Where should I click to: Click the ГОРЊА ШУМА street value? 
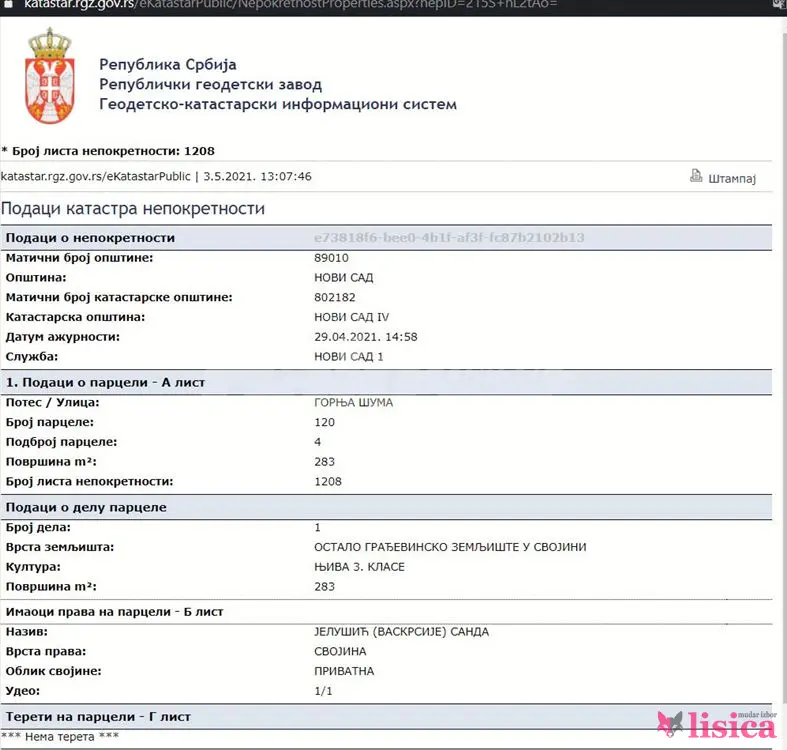pos(353,402)
